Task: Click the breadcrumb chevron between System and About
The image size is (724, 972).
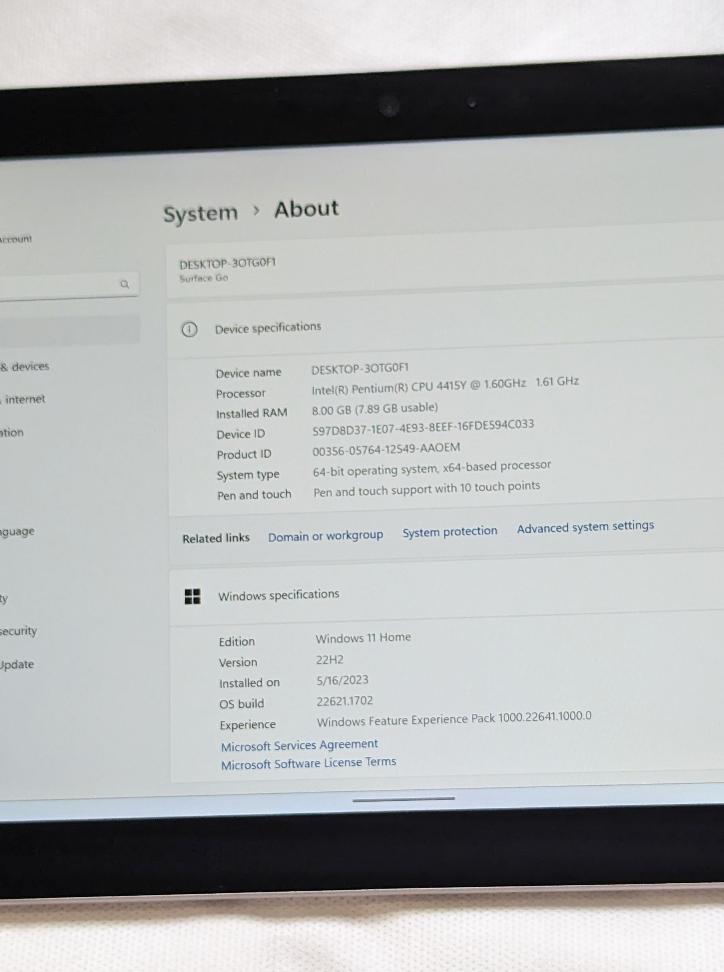Action: (x=256, y=211)
